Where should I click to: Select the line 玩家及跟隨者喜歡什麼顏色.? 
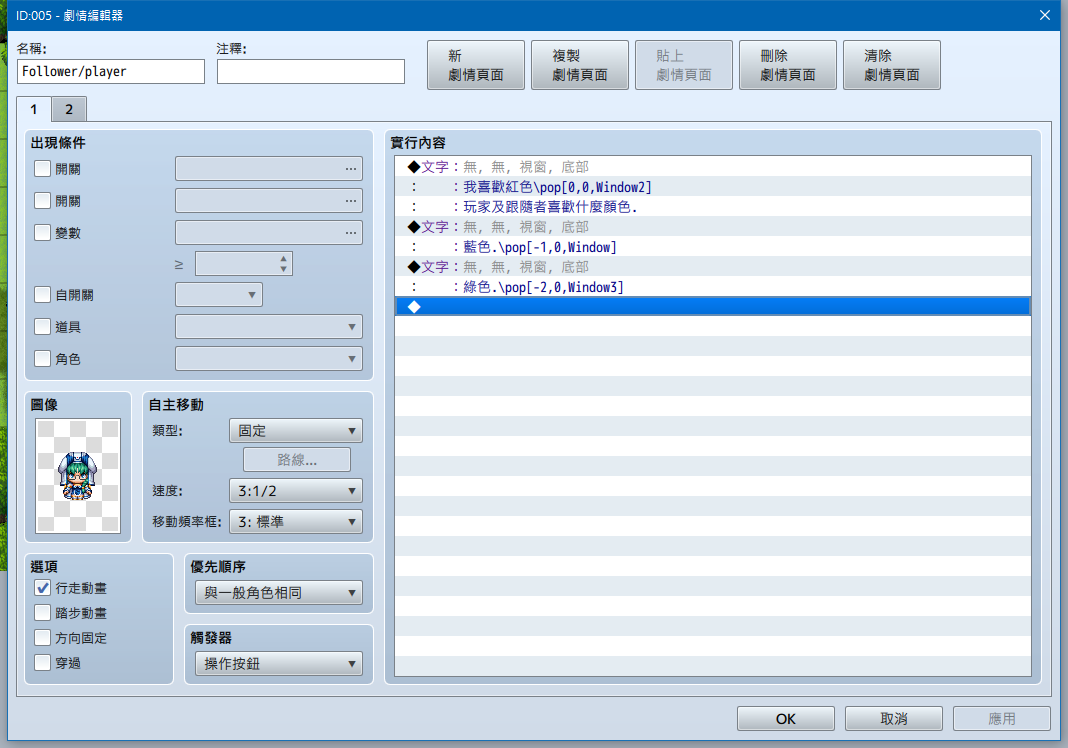point(712,206)
